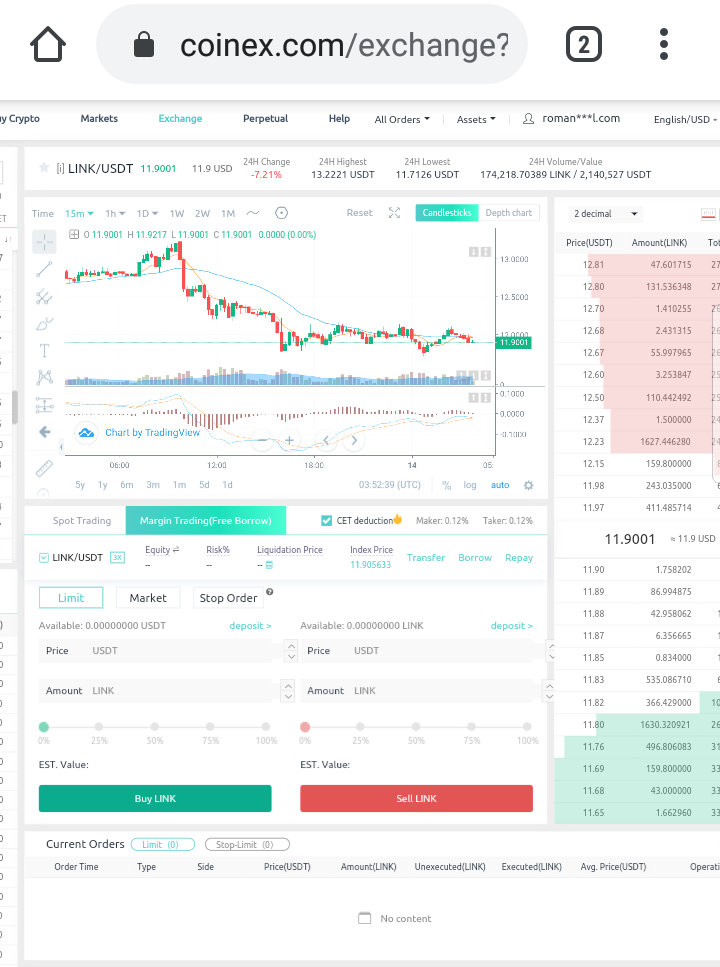
Task: Select the ruler measure tool
Action: pyautogui.click(x=44, y=469)
